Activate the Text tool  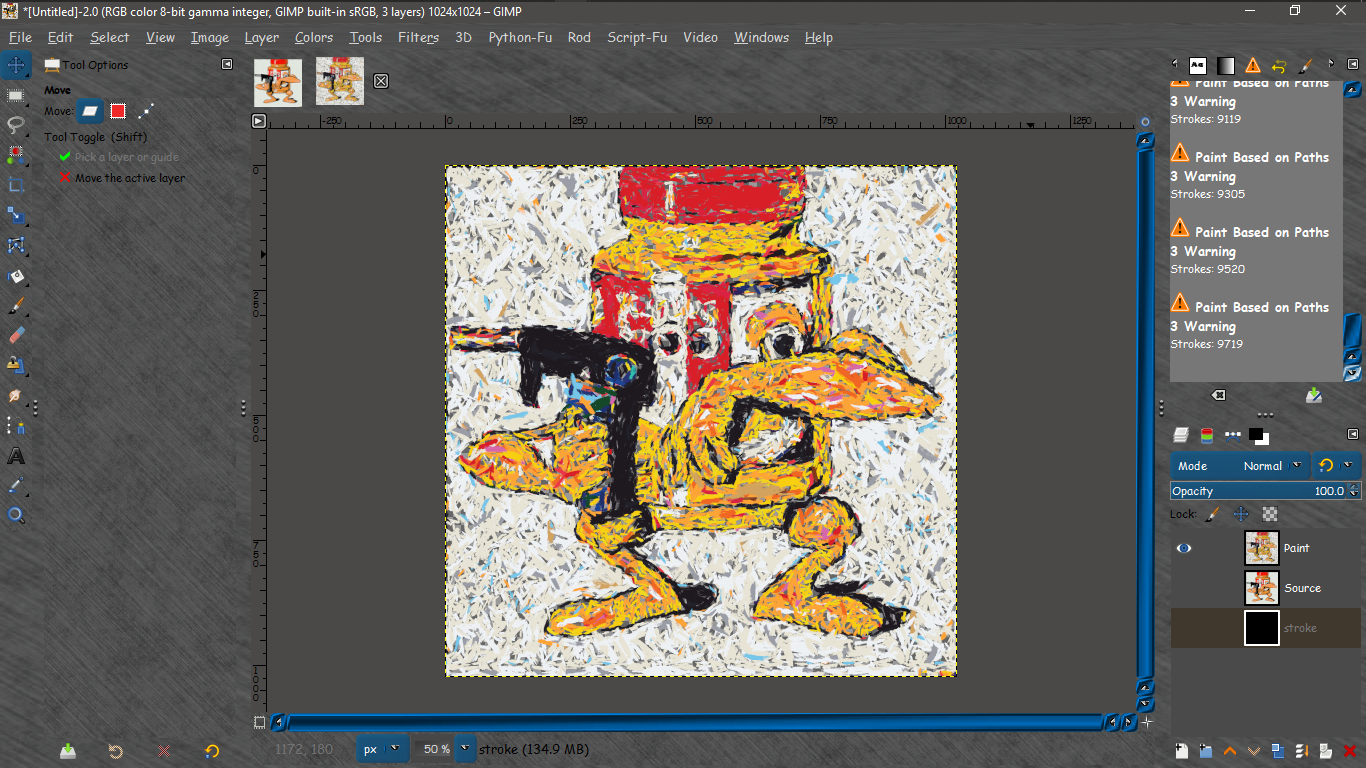click(x=16, y=456)
